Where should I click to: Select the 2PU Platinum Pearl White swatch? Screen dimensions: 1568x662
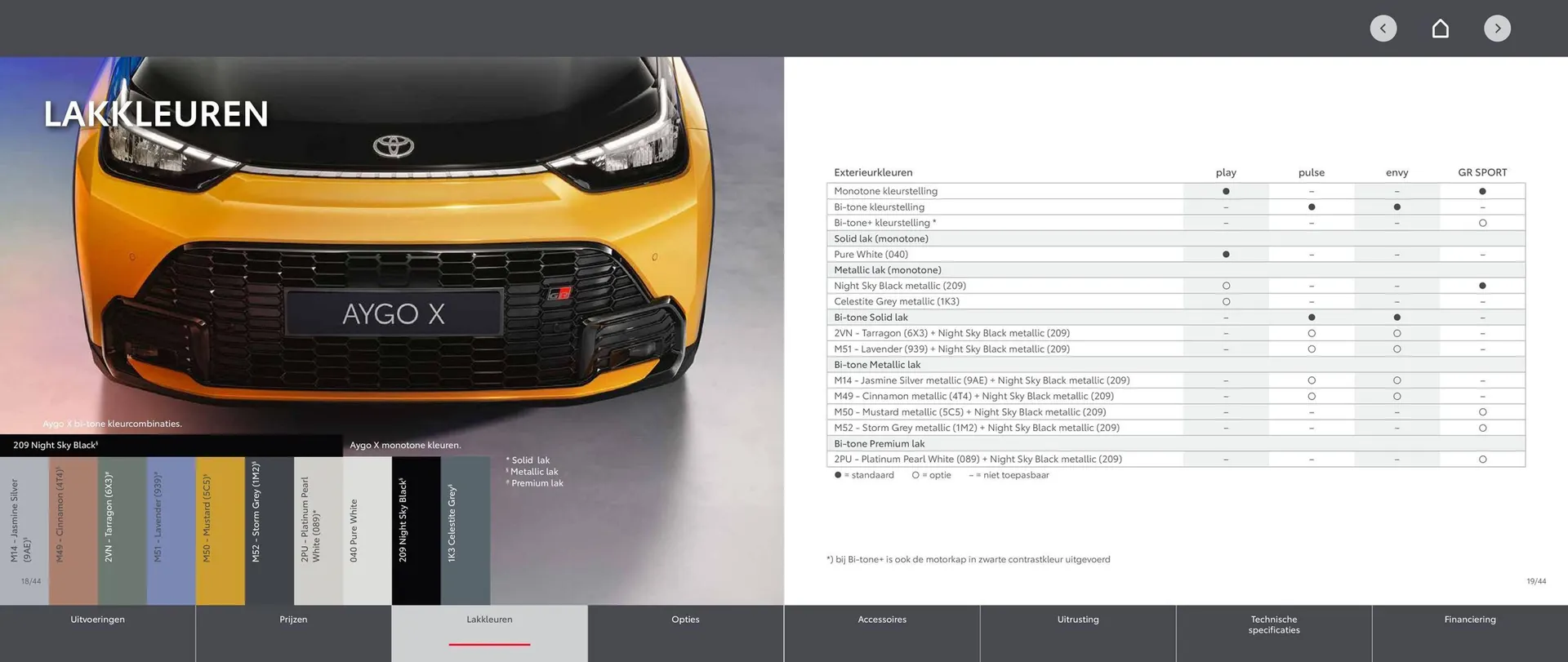point(318,531)
